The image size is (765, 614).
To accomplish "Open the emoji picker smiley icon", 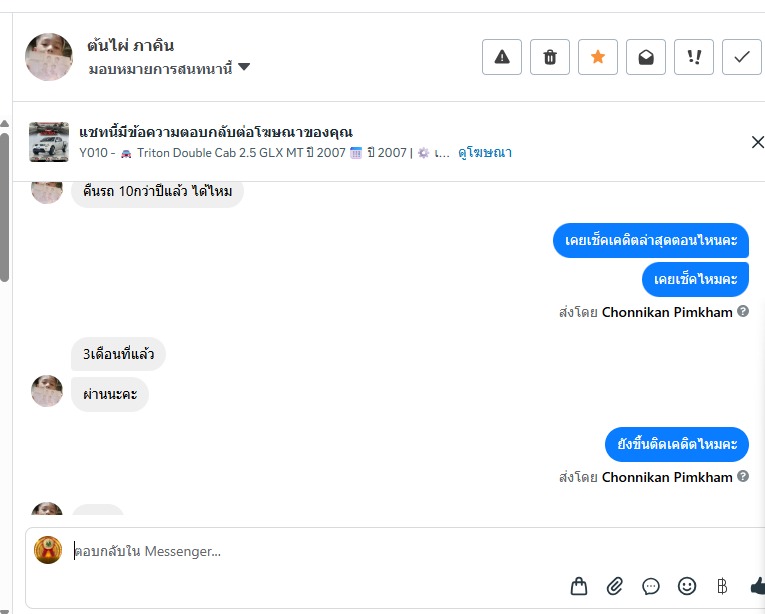I will pos(687,586).
